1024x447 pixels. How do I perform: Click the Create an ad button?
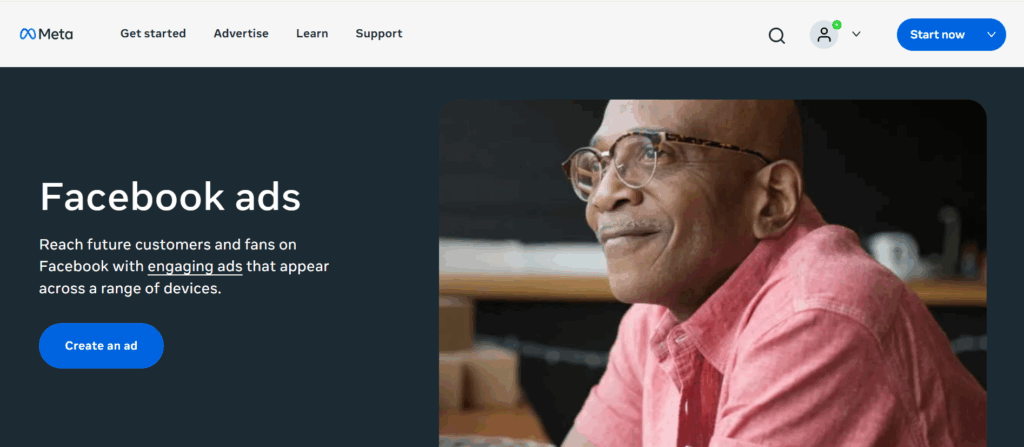click(x=101, y=346)
